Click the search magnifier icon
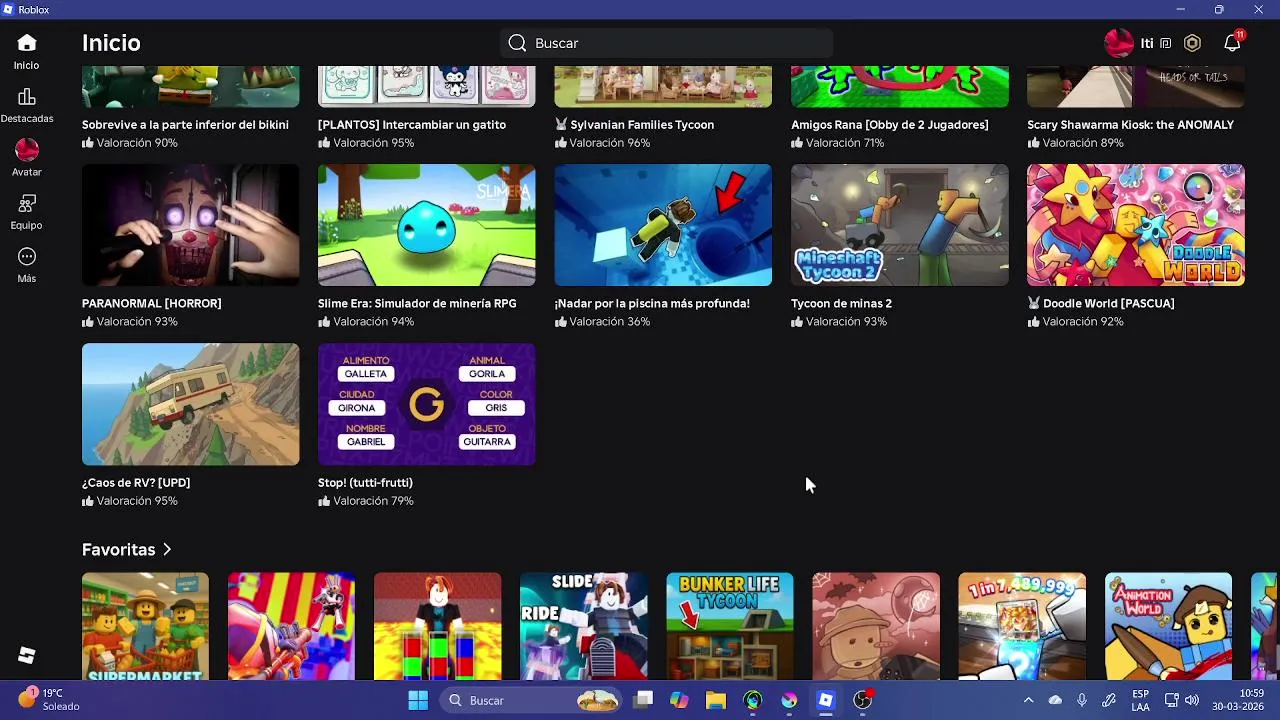This screenshot has width=1280, height=720. (517, 43)
